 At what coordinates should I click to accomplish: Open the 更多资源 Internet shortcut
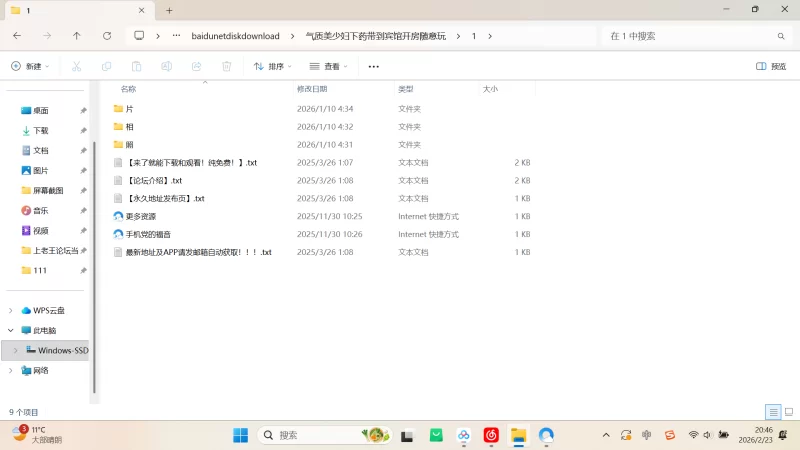coord(141,216)
